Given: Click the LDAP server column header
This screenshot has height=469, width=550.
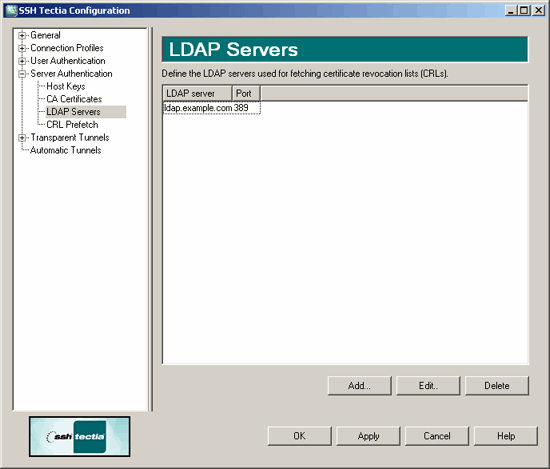Looking at the screenshot, I should click(x=197, y=94).
